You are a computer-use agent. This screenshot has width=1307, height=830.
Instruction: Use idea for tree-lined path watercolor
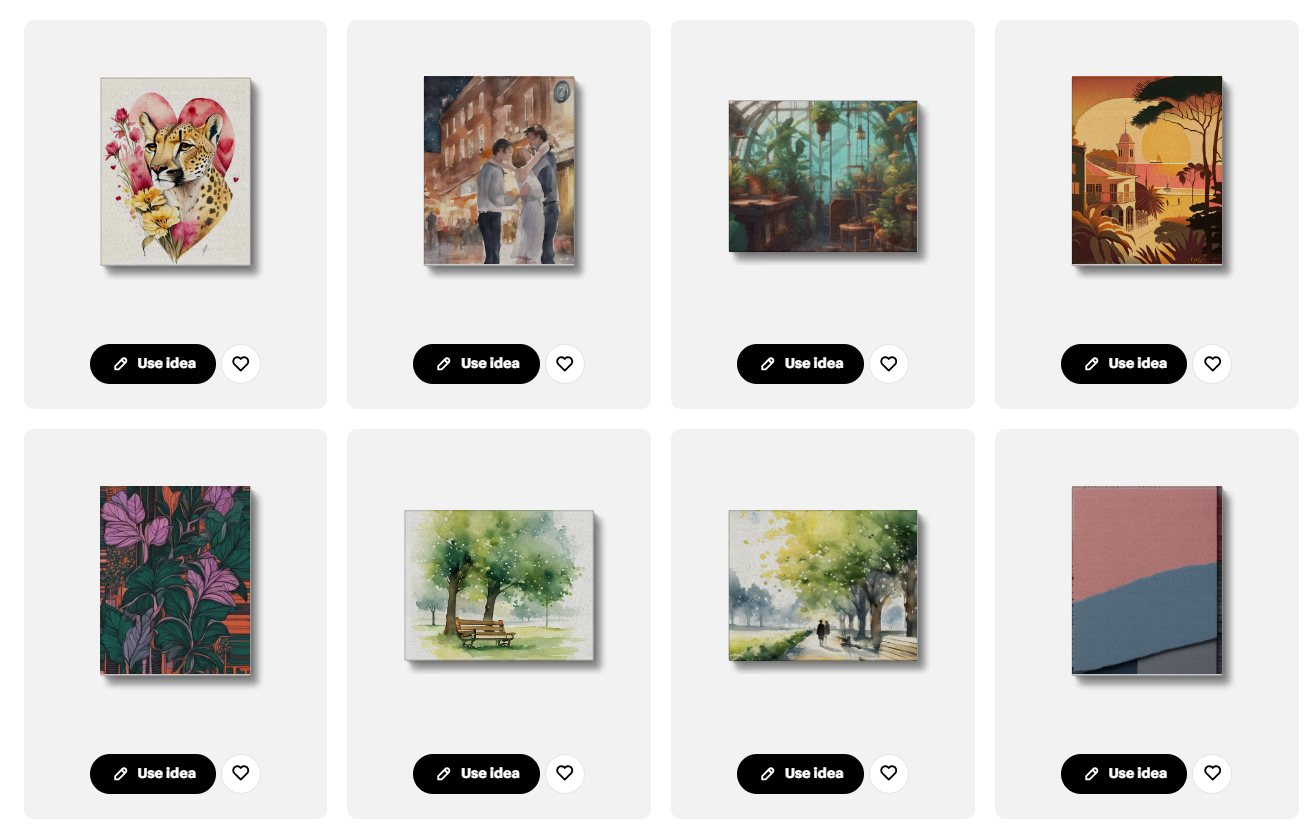pyautogui.click(x=800, y=774)
